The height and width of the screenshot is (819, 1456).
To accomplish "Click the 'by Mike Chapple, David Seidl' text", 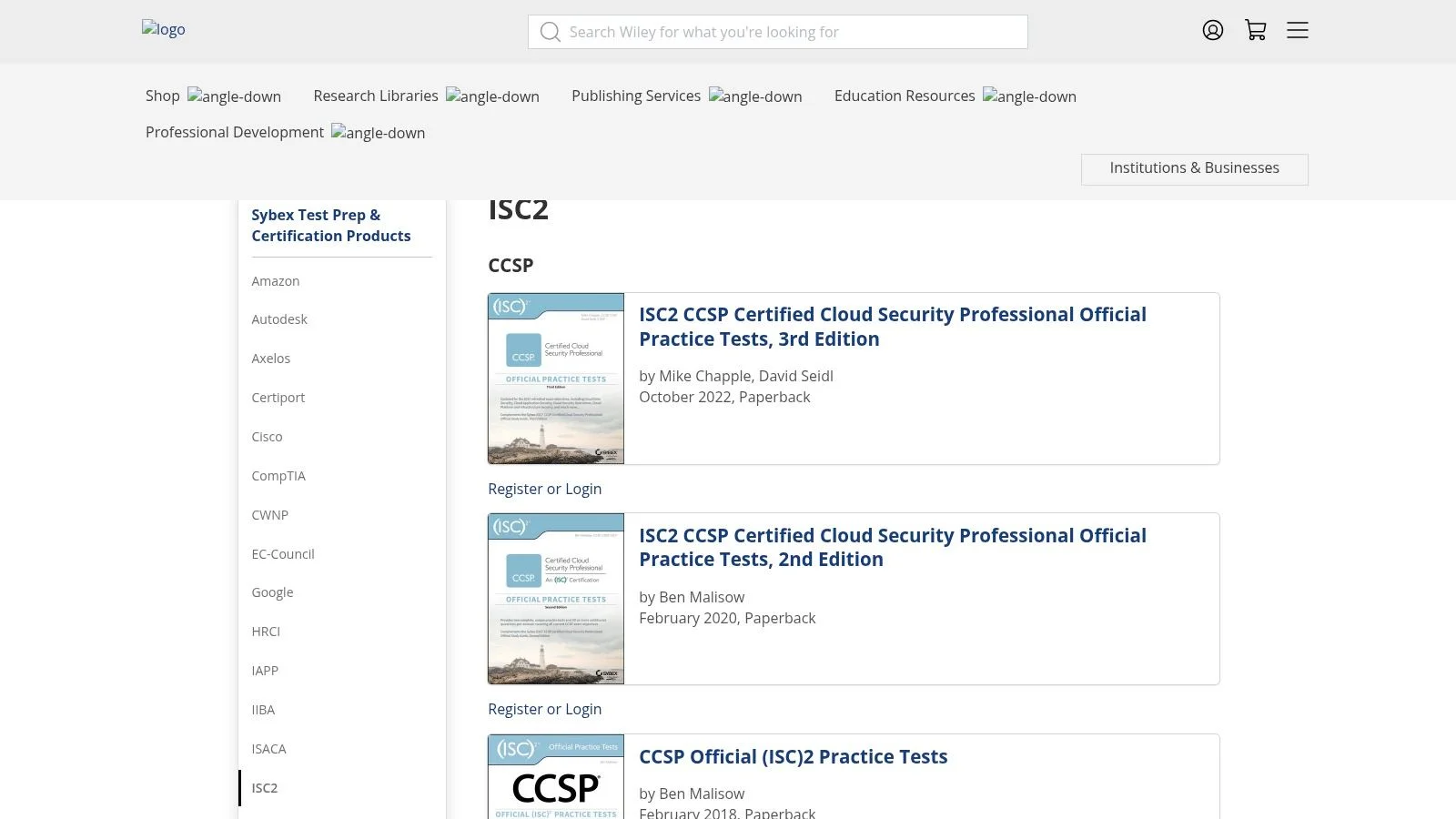I will (x=736, y=377).
